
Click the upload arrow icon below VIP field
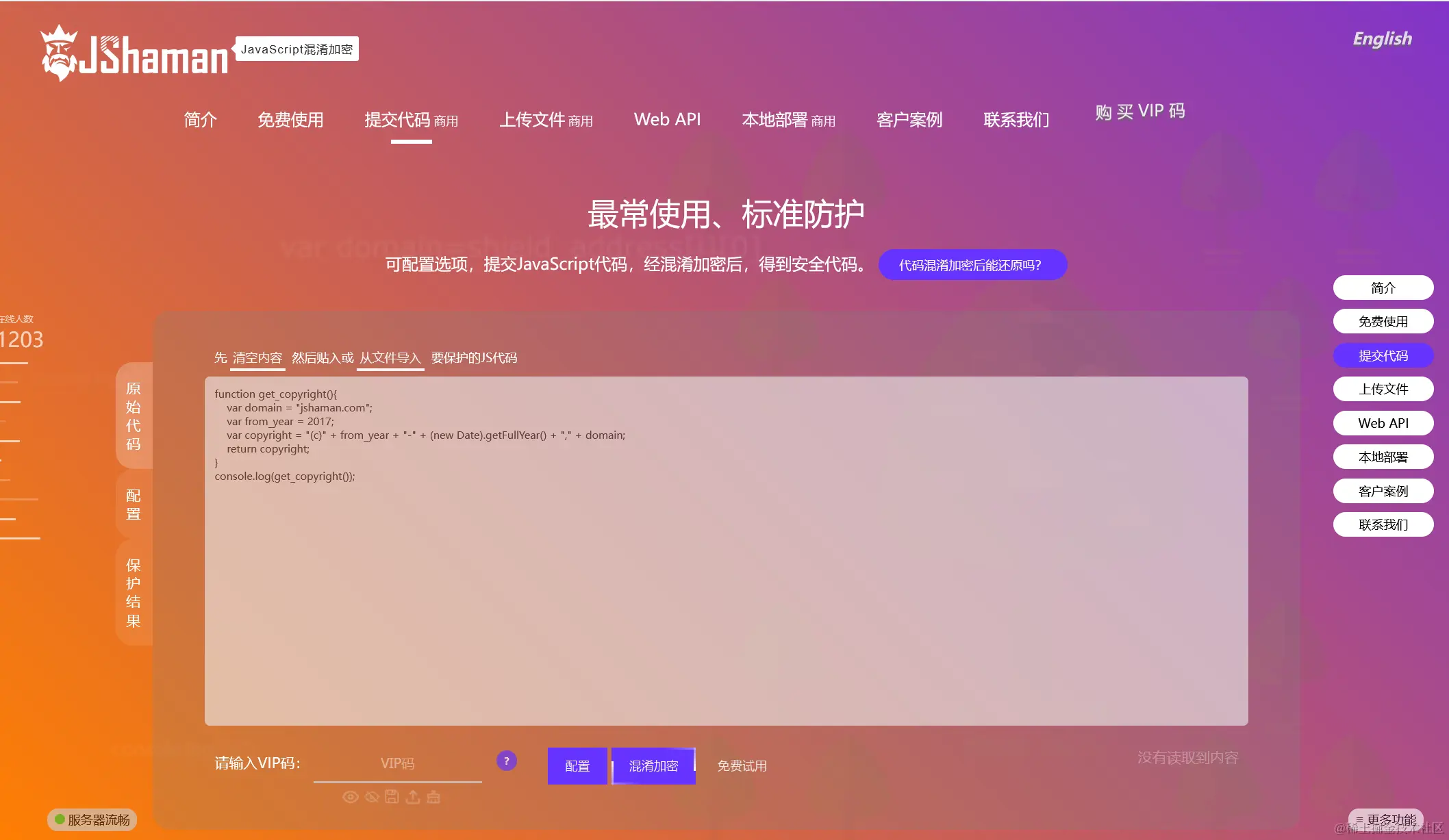click(412, 797)
